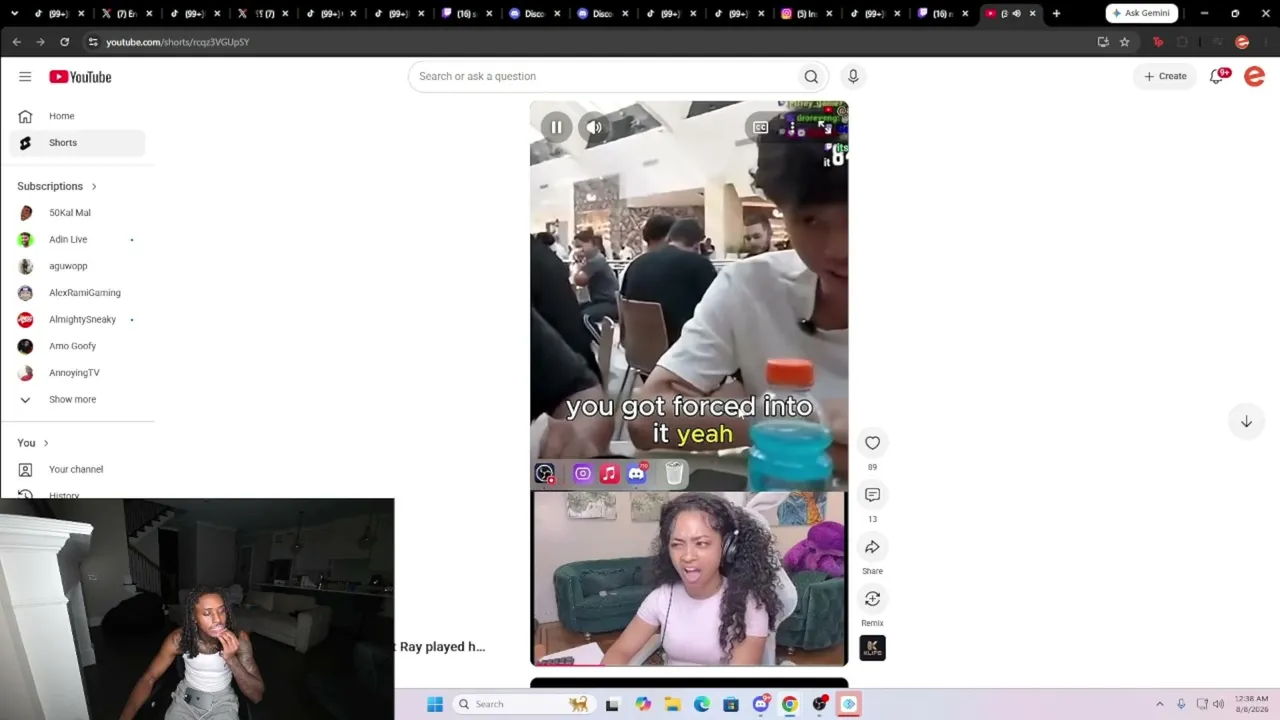Toggle closed captions on the Short

(760, 127)
